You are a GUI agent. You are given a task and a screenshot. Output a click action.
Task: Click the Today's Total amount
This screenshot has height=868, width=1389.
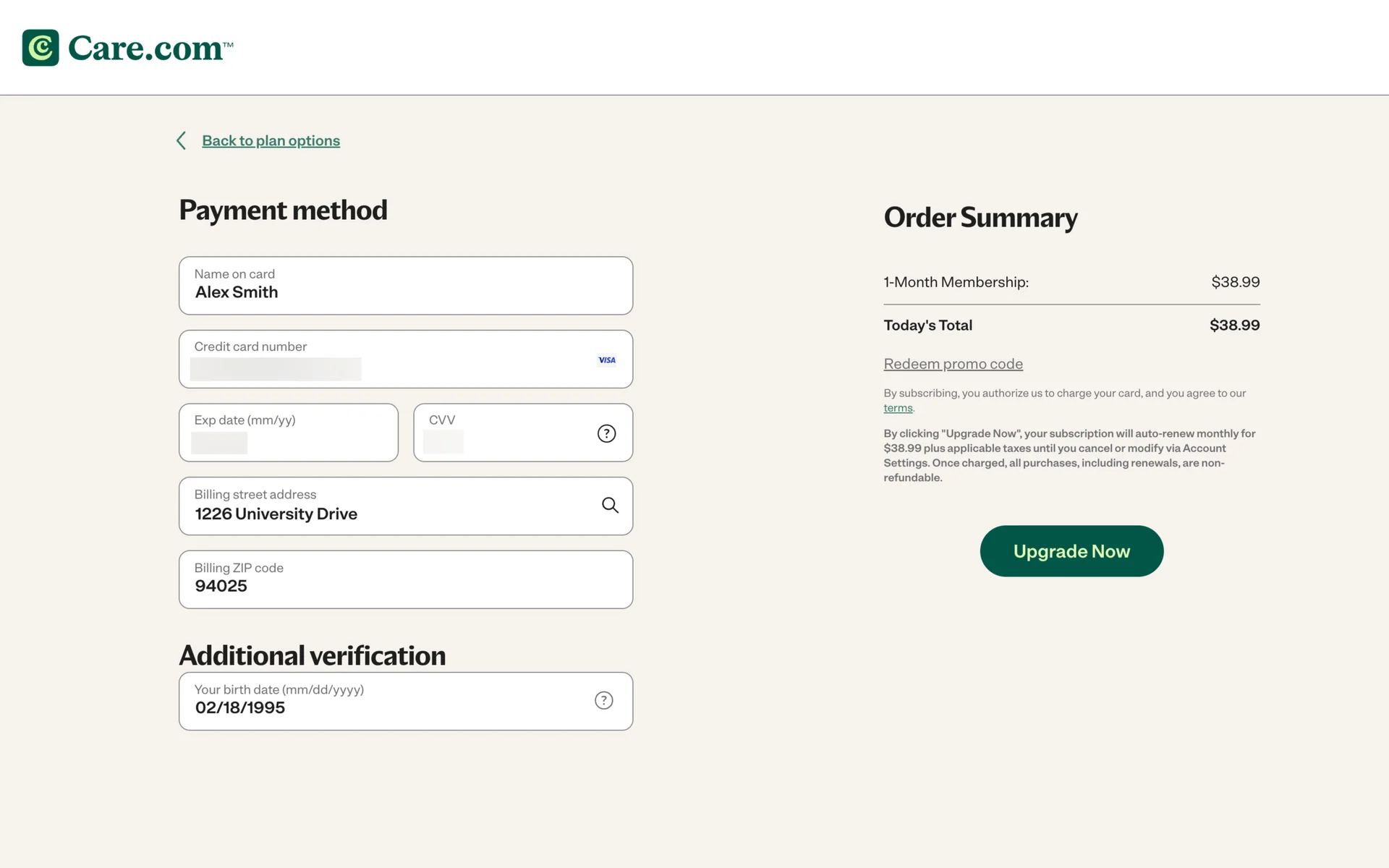pos(1234,325)
